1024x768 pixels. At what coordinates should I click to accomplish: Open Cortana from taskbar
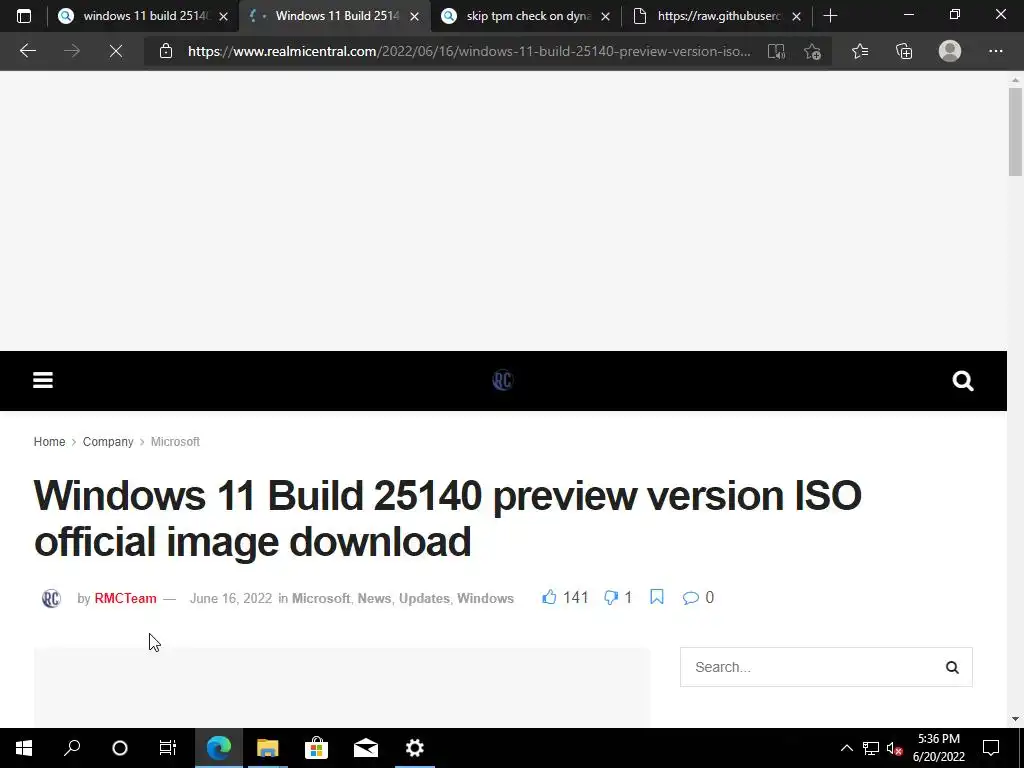click(120, 748)
